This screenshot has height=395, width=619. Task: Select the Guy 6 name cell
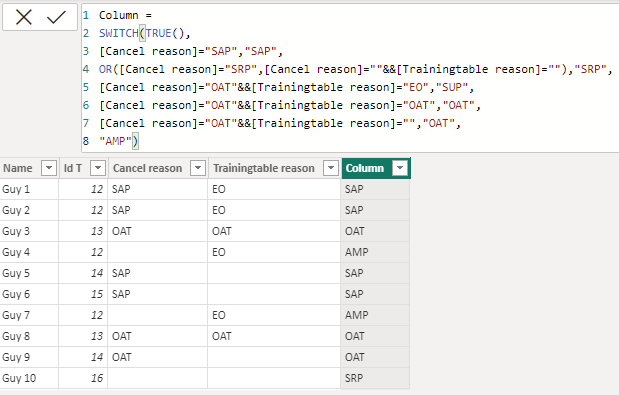(29, 294)
